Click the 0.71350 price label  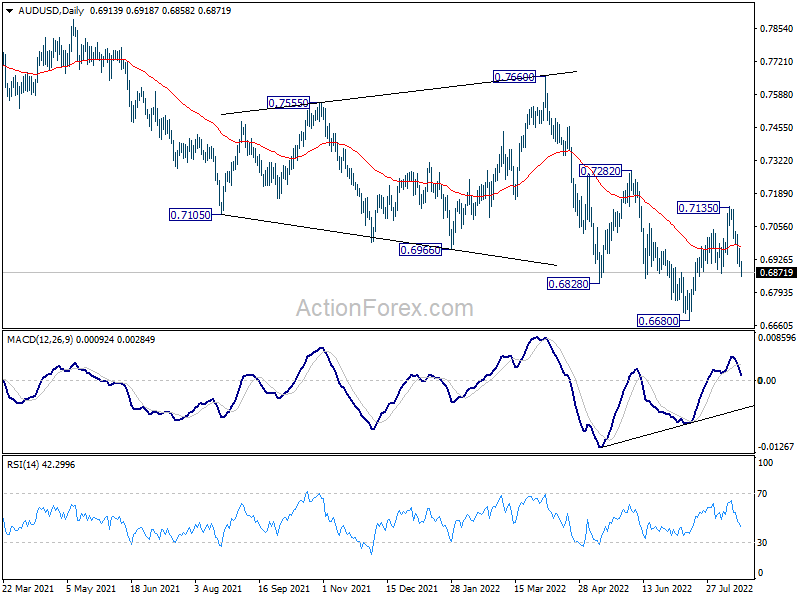698,208
